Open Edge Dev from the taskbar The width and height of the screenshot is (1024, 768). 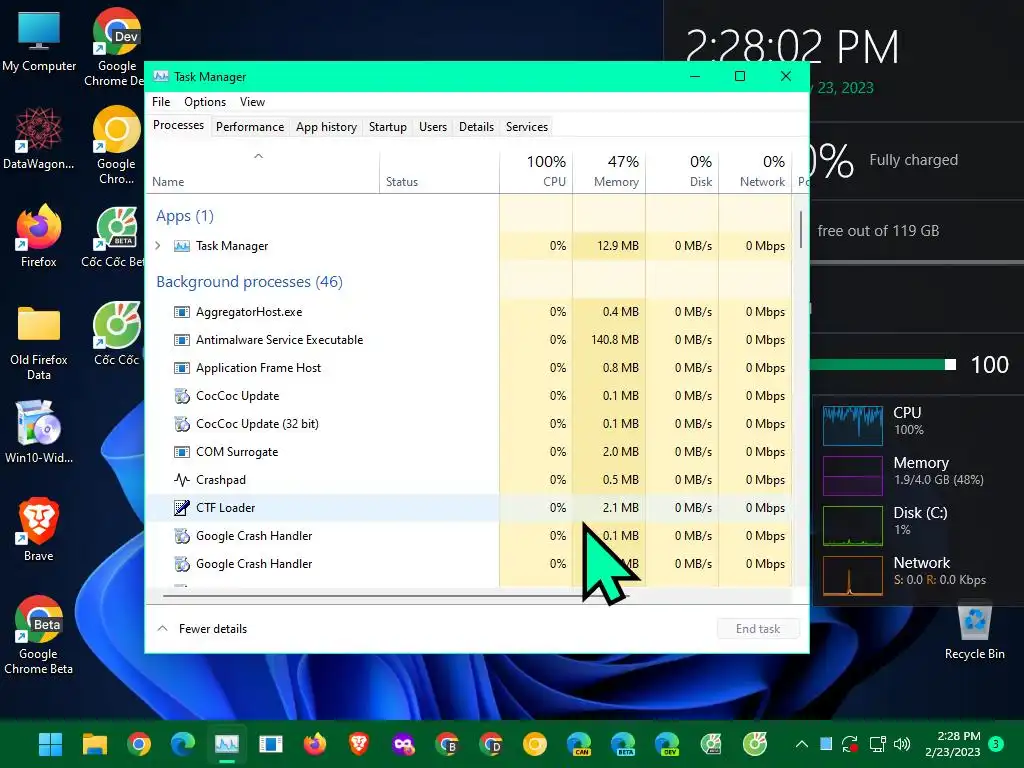tap(667, 744)
